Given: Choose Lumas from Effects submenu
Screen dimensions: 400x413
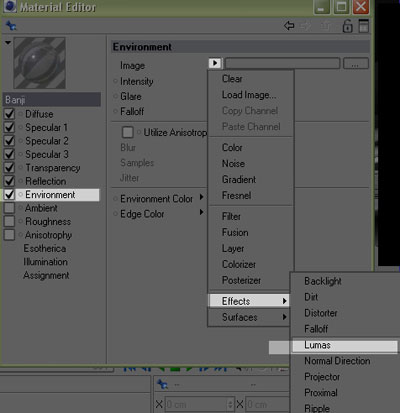Looking at the screenshot, I should point(345,345).
